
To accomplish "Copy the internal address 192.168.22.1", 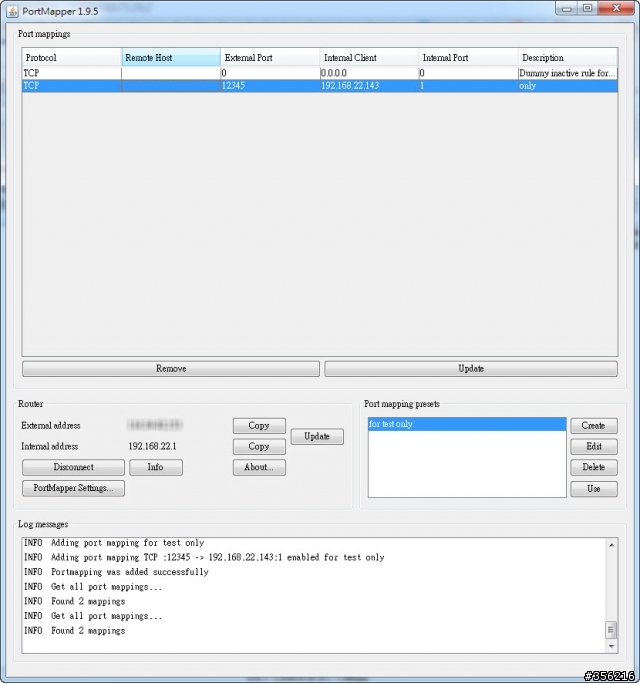I will pyautogui.click(x=259, y=447).
